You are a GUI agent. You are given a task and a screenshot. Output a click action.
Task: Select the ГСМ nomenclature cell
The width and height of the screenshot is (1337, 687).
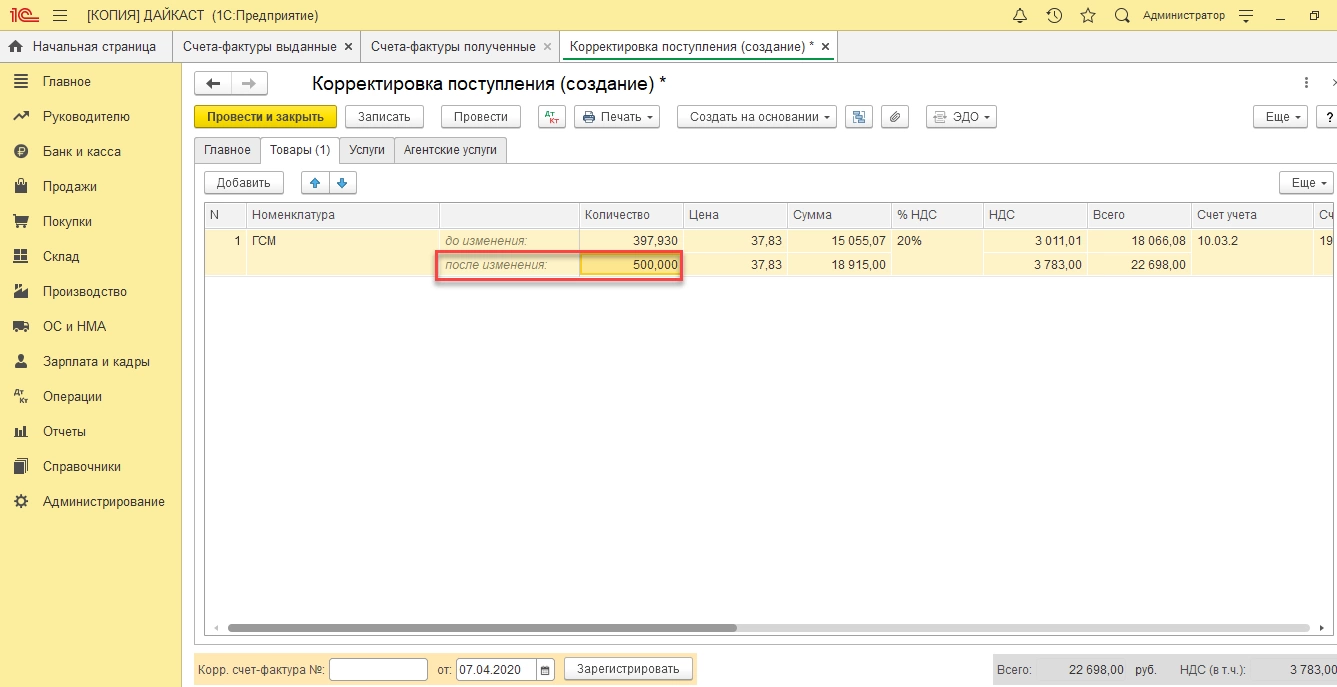coord(343,241)
